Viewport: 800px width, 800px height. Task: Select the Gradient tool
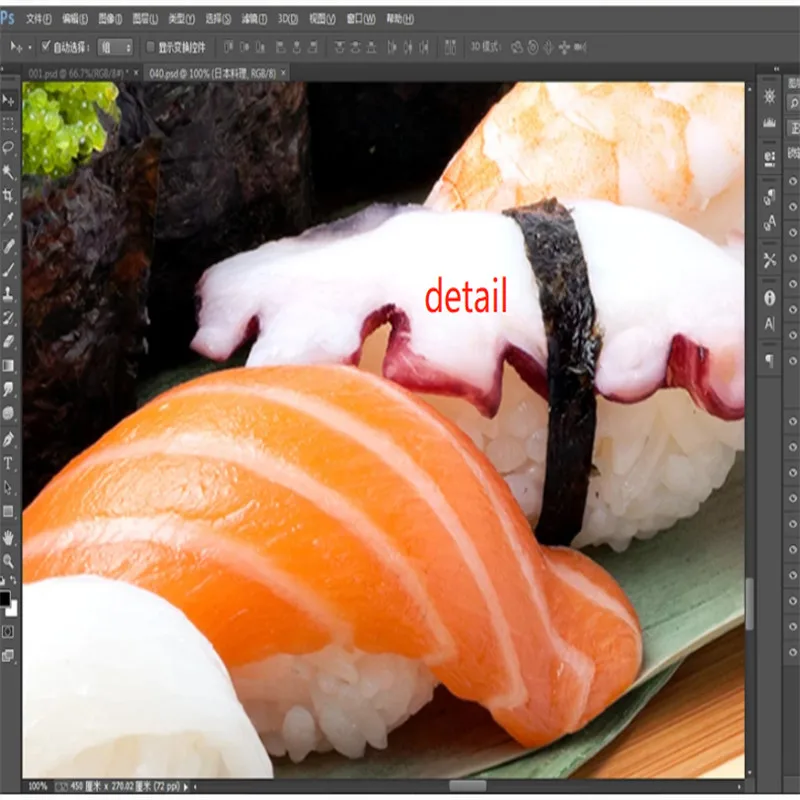pyautogui.click(x=8, y=365)
